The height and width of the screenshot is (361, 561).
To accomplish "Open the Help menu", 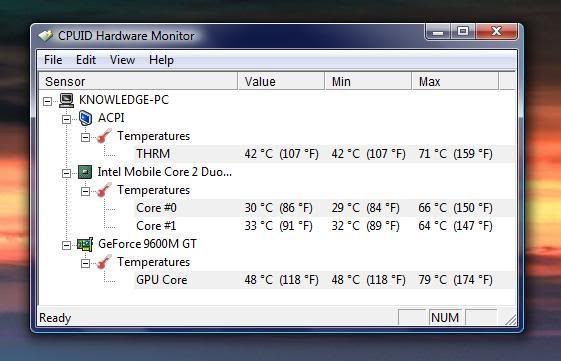I will [161, 60].
